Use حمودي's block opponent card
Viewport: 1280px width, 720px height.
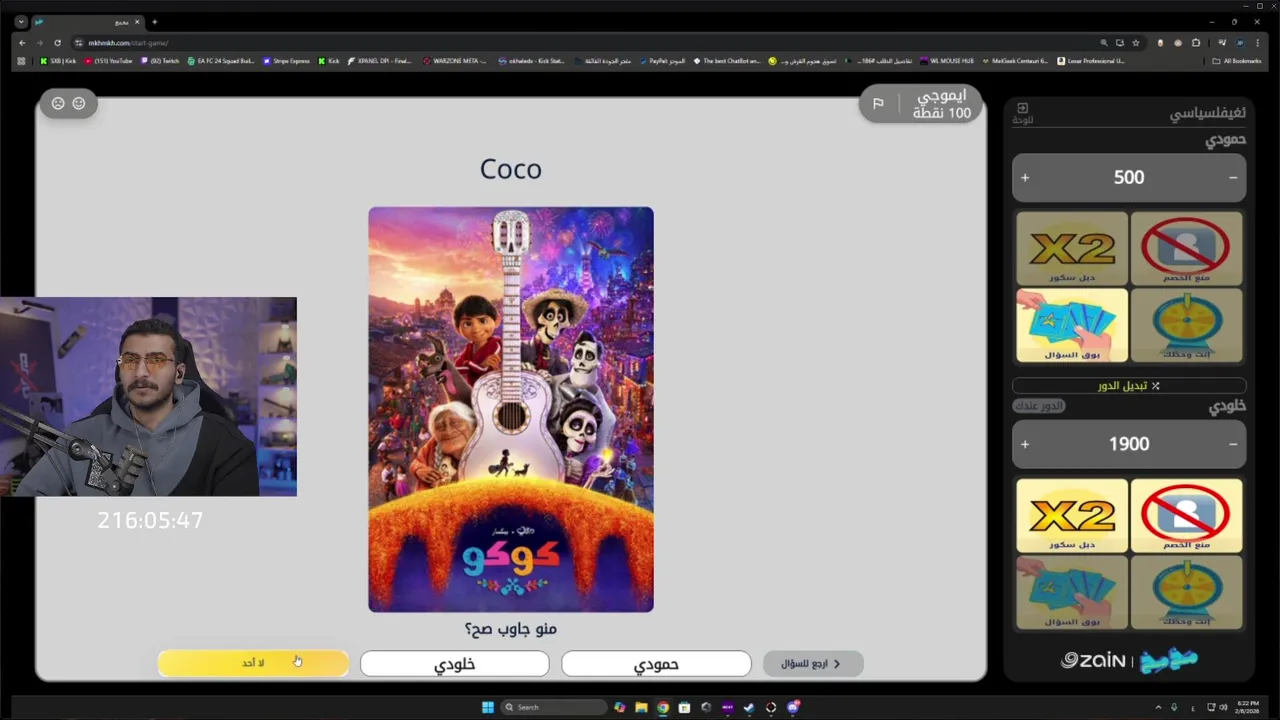coord(1186,247)
